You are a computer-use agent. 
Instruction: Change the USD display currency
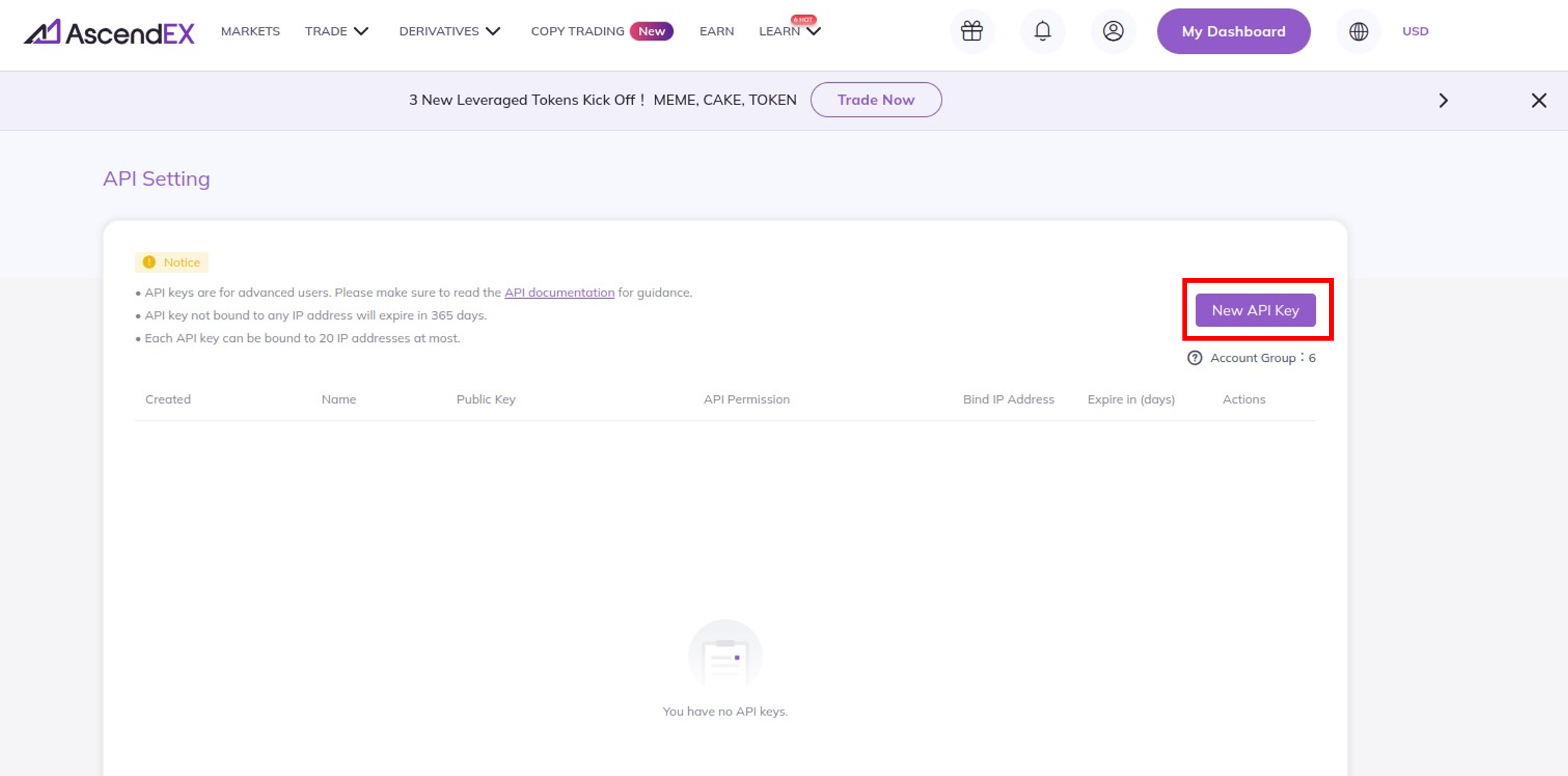[1415, 31]
